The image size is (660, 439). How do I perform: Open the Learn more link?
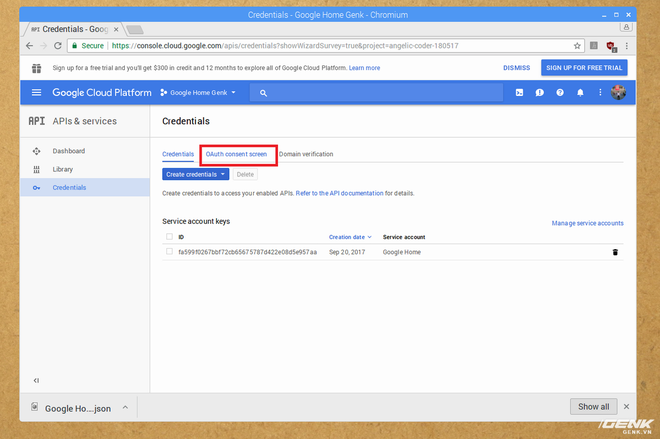pyautogui.click(x=364, y=68)
